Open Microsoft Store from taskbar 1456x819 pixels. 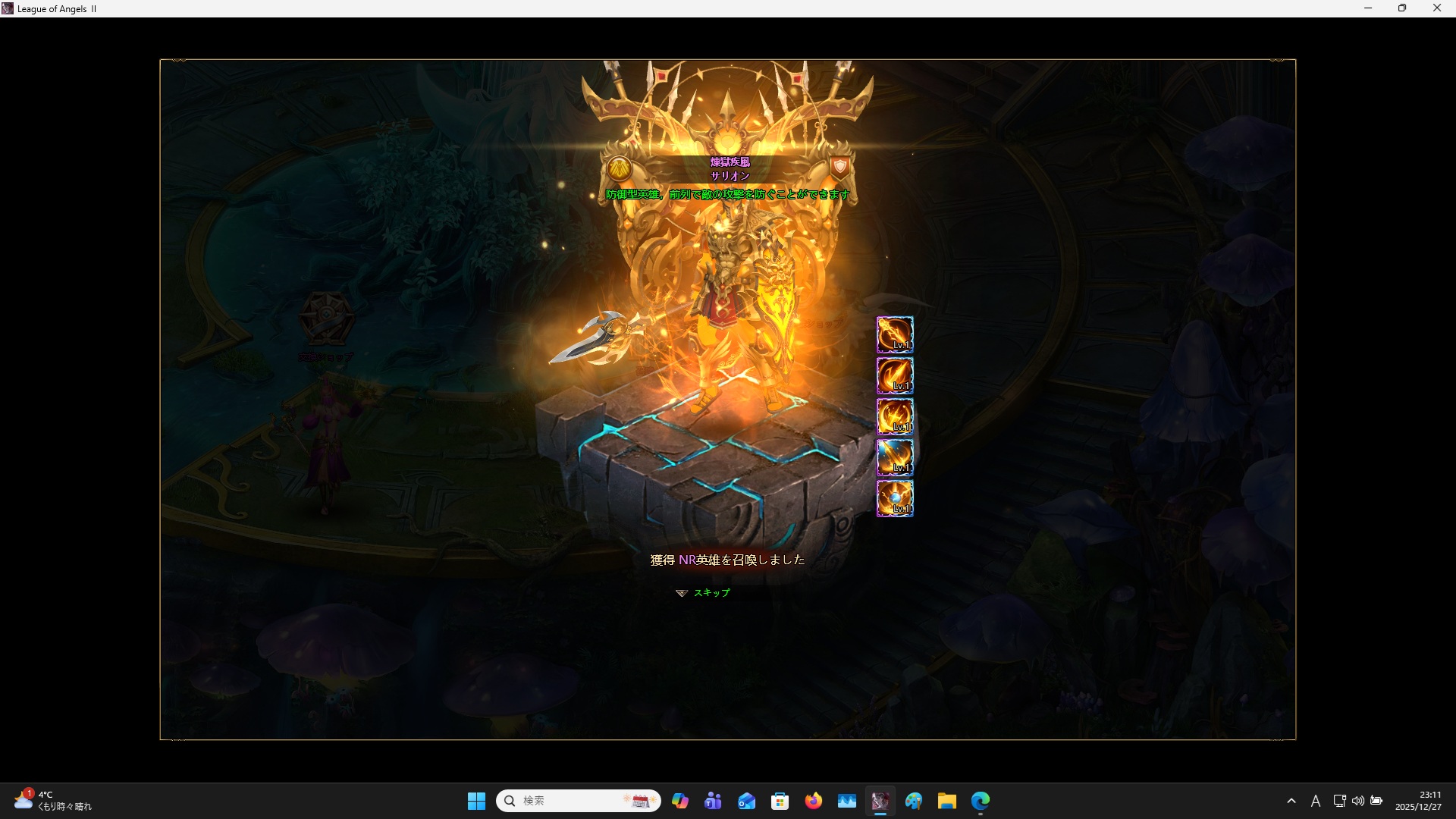click(x=780, y=801)
